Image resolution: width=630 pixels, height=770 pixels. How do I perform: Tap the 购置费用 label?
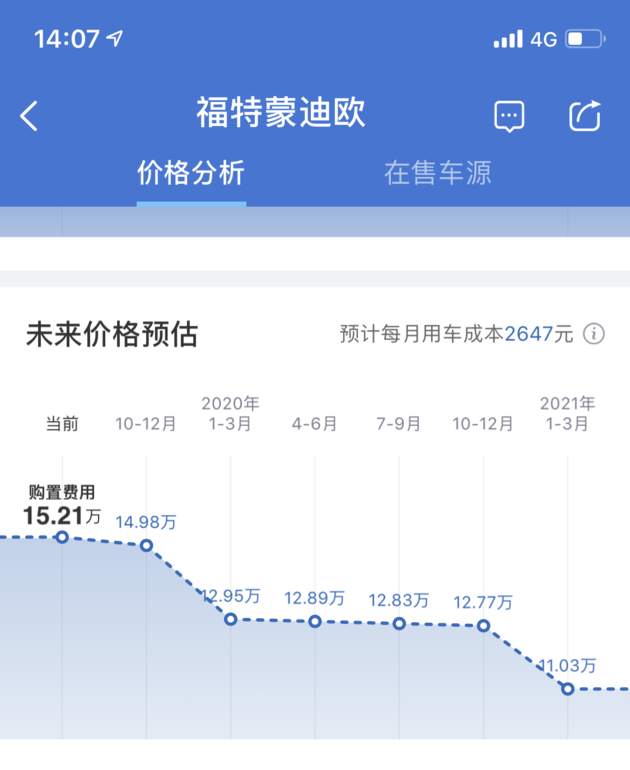62,492
